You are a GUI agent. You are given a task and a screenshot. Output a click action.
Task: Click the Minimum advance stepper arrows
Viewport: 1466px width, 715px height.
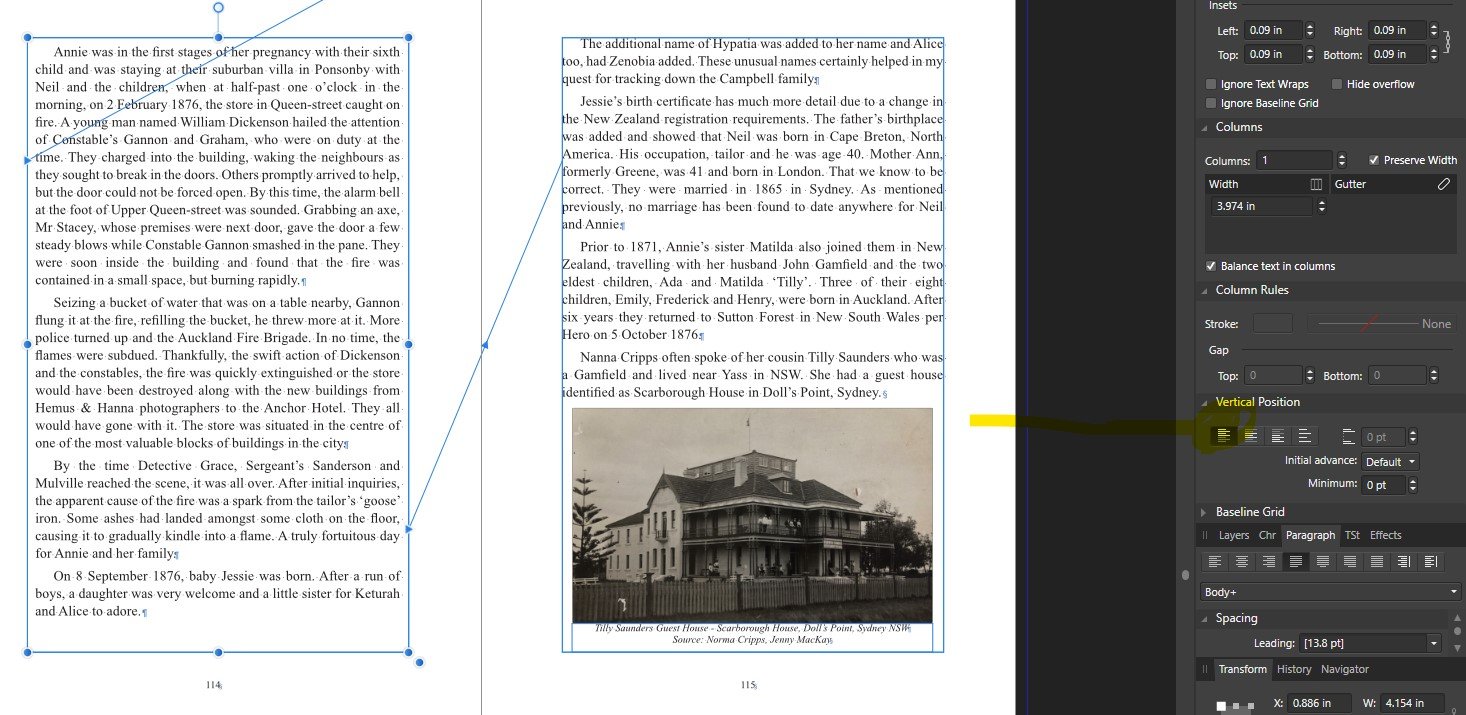point(1413,485)
